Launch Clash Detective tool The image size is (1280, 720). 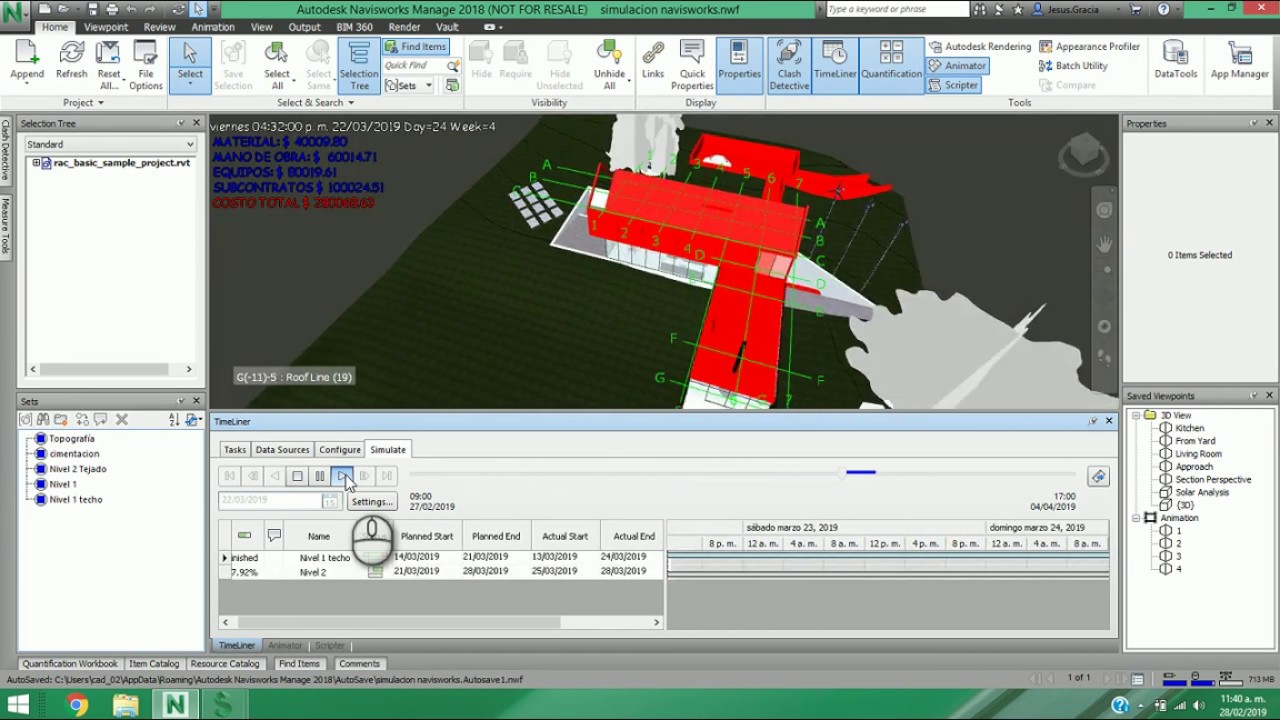pos(789,65)
